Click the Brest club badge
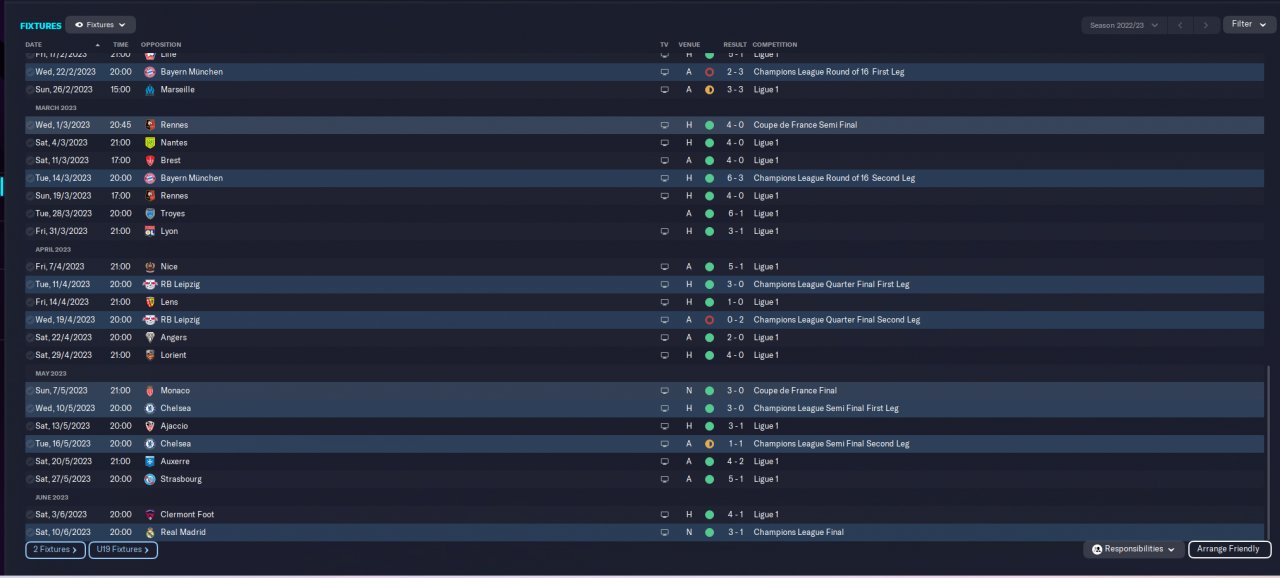Screen dimensions: 1280x578 coord(150,160)
